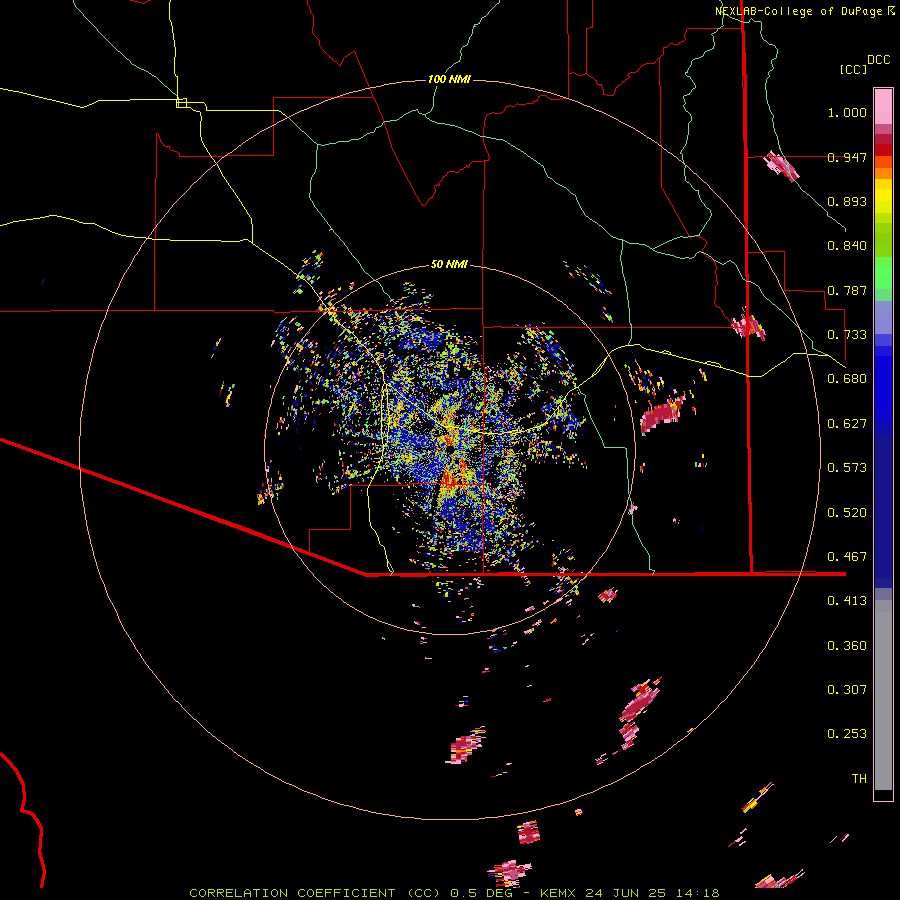This screenshot has width=900, height=900.
Task: Click the 100 NMI range ring label
Action: tap(449, 79)
